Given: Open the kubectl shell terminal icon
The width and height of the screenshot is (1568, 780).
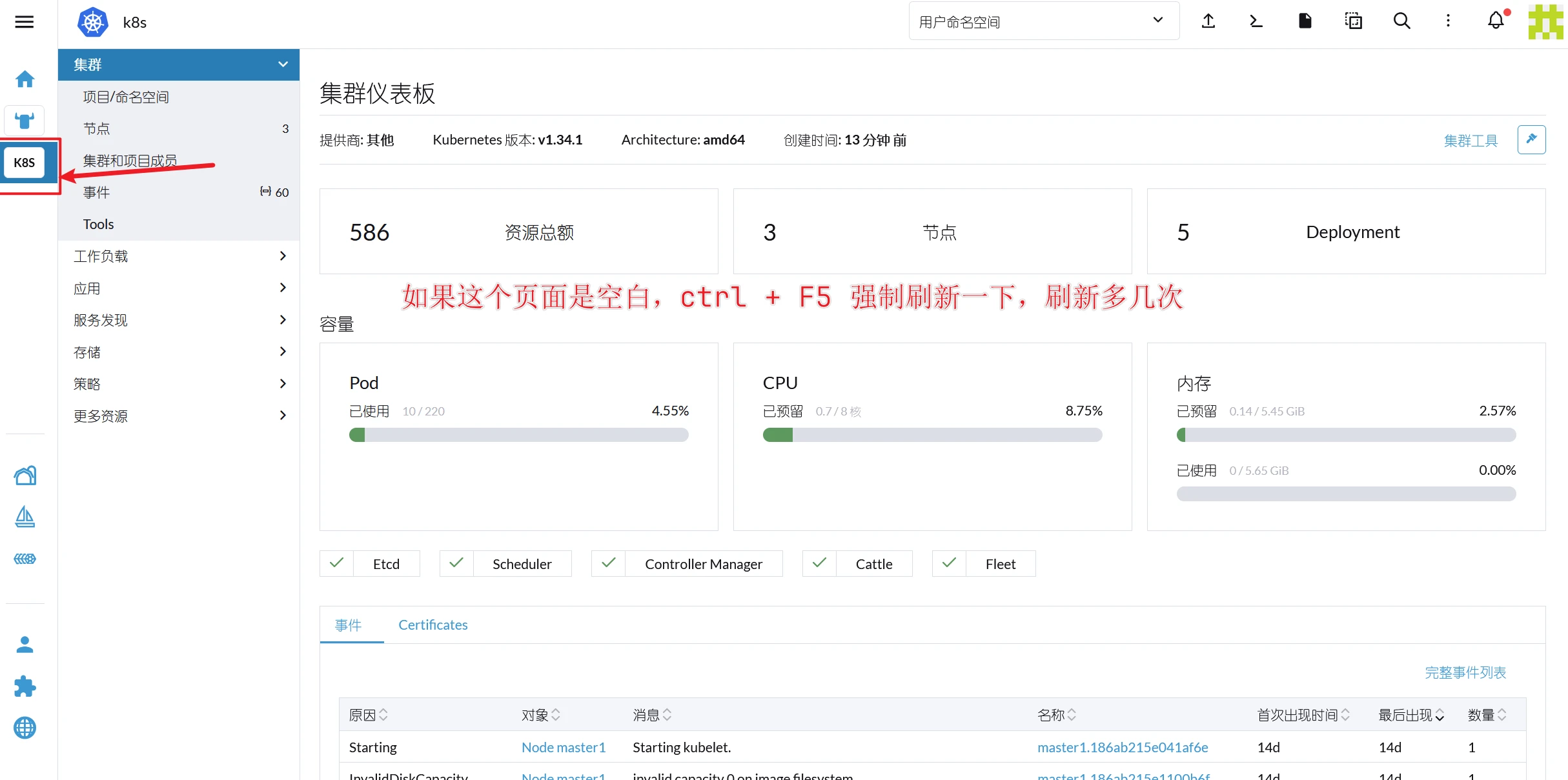Looking at the screenshot, I should click(1256, 21).
